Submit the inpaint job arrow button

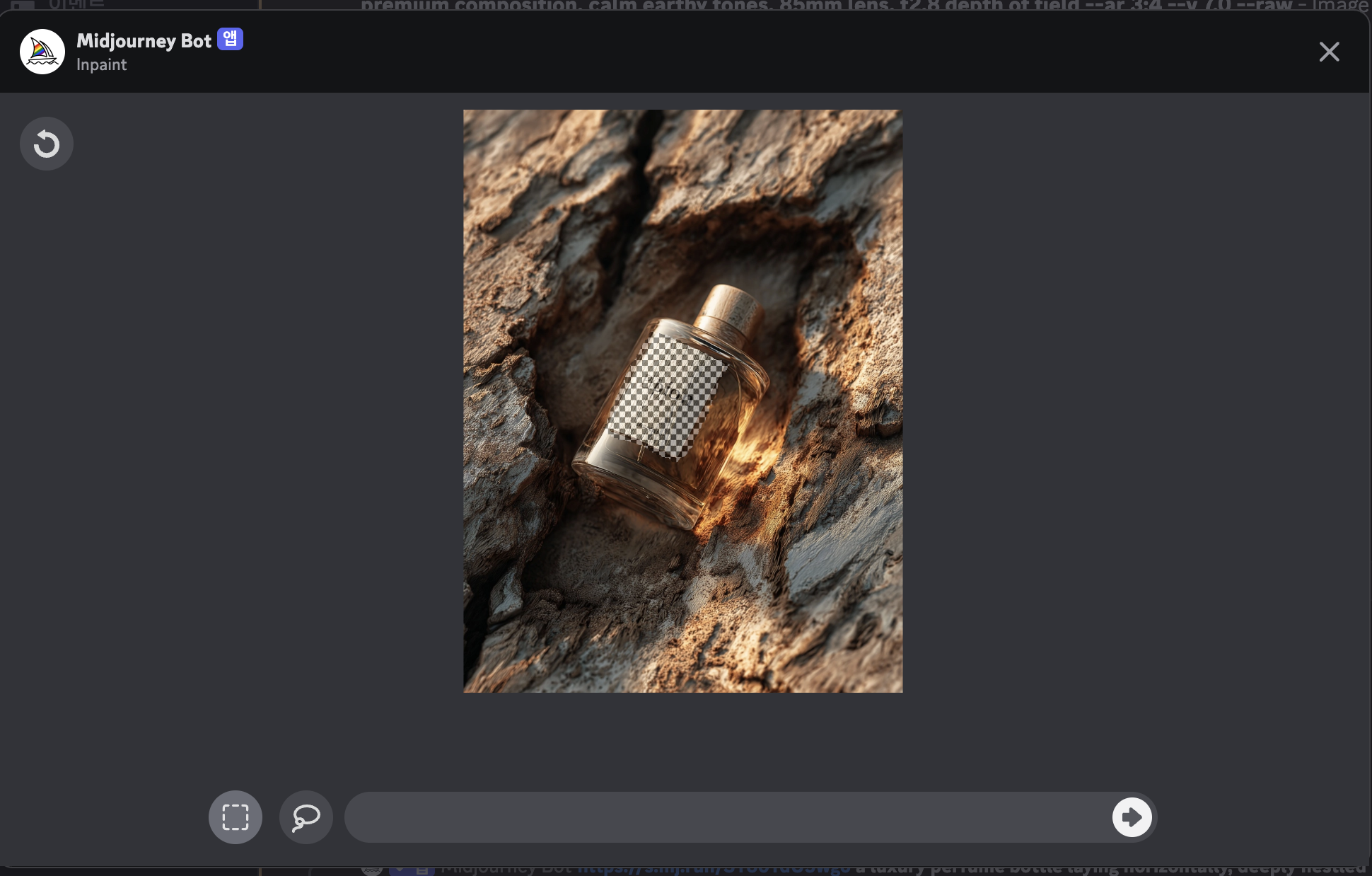(x=1132, y=817)
